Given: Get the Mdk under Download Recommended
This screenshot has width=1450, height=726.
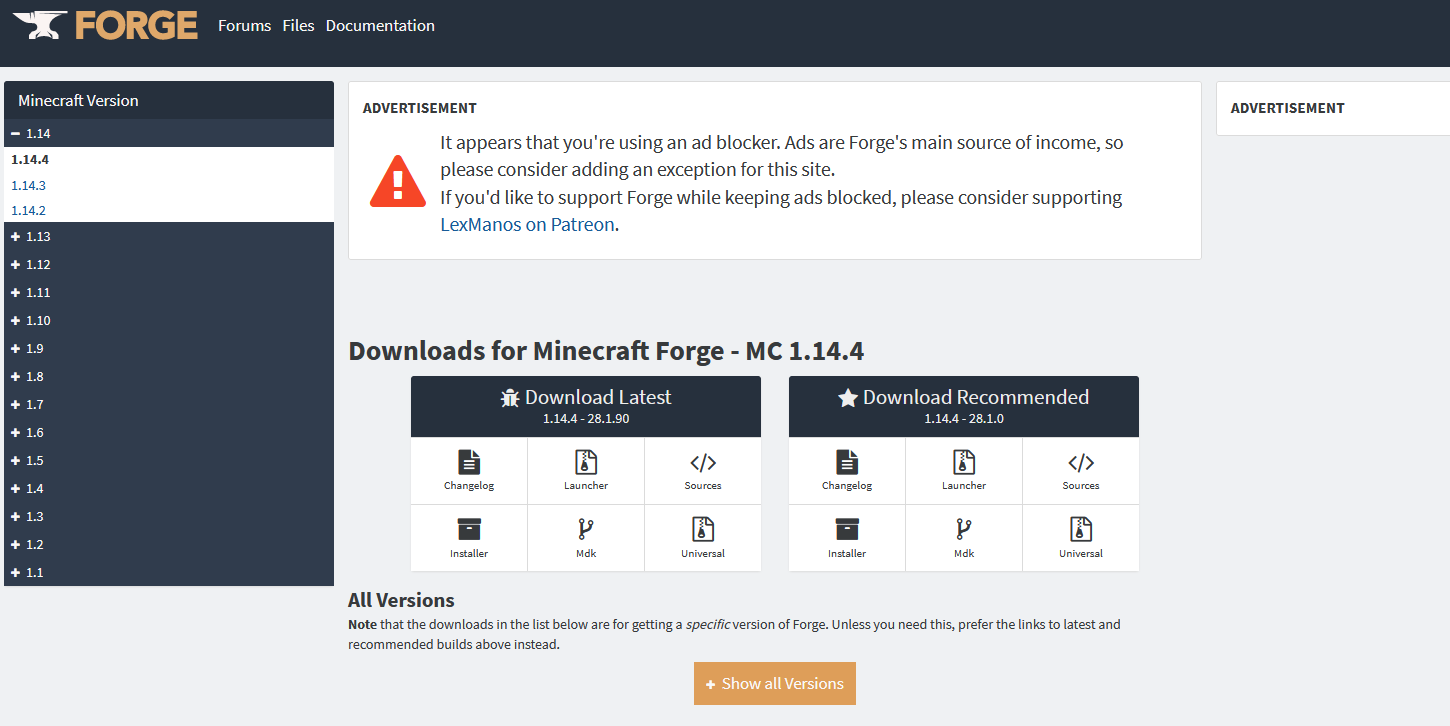Looking at the screenshot, I should tap(964, 538).
